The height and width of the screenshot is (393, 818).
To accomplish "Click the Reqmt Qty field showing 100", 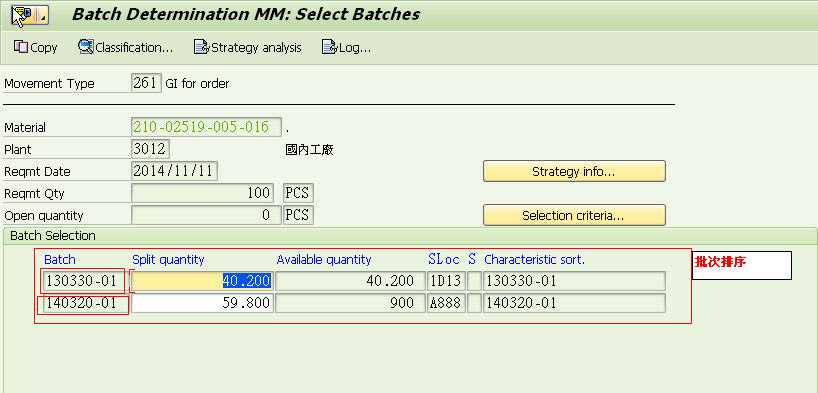I will [202, 193].
